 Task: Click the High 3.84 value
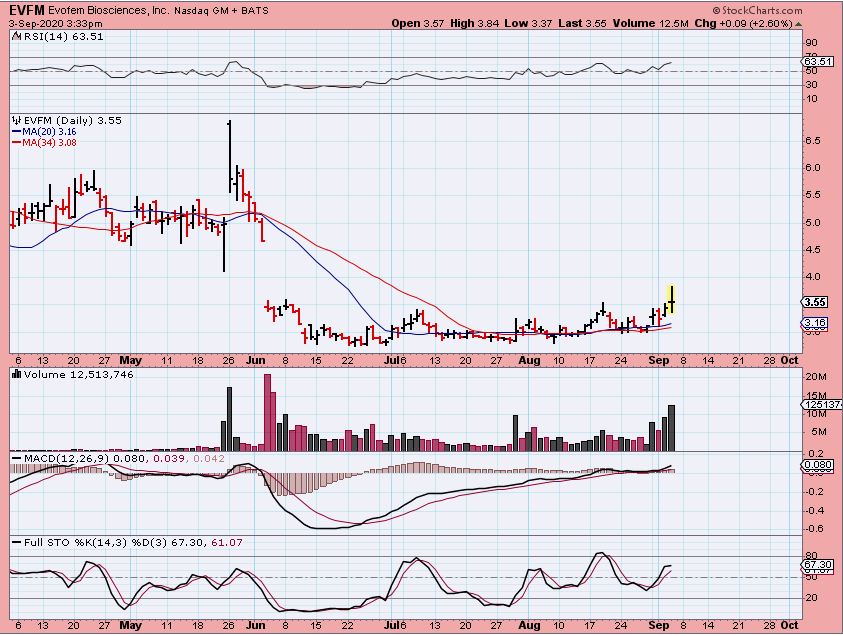tap(475, 23)
